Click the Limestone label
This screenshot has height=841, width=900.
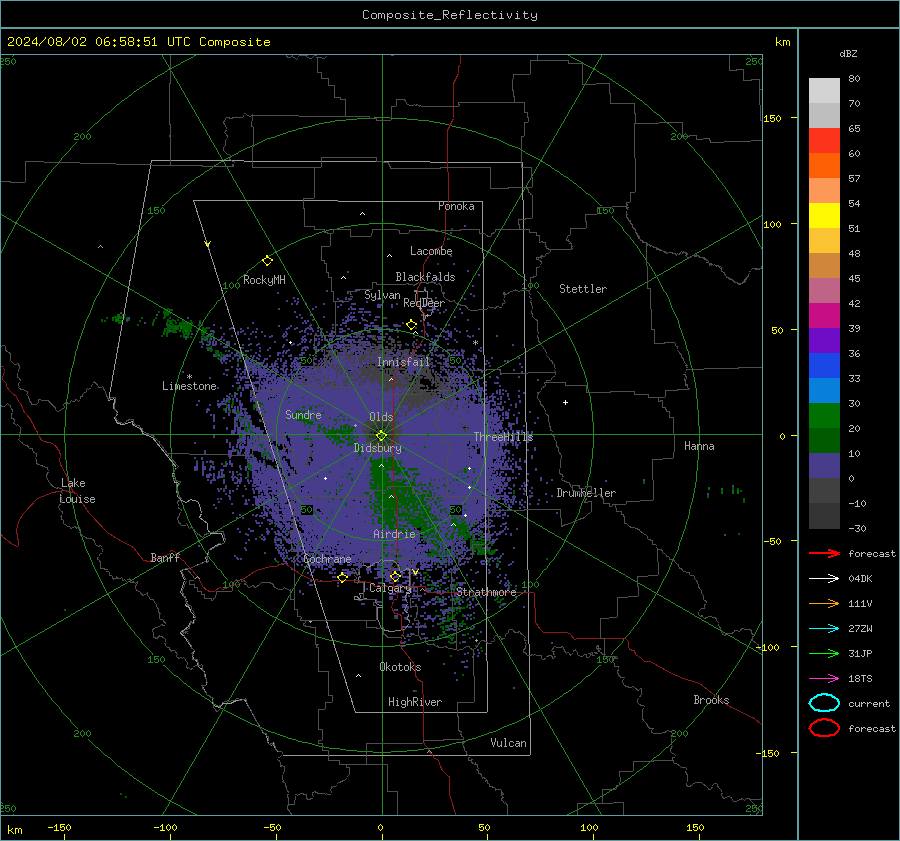[x=189, y=386]
